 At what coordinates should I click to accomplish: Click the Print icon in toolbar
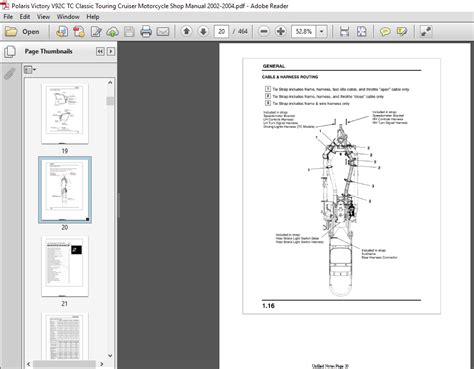pyautogui.click(x=146, y=32)
